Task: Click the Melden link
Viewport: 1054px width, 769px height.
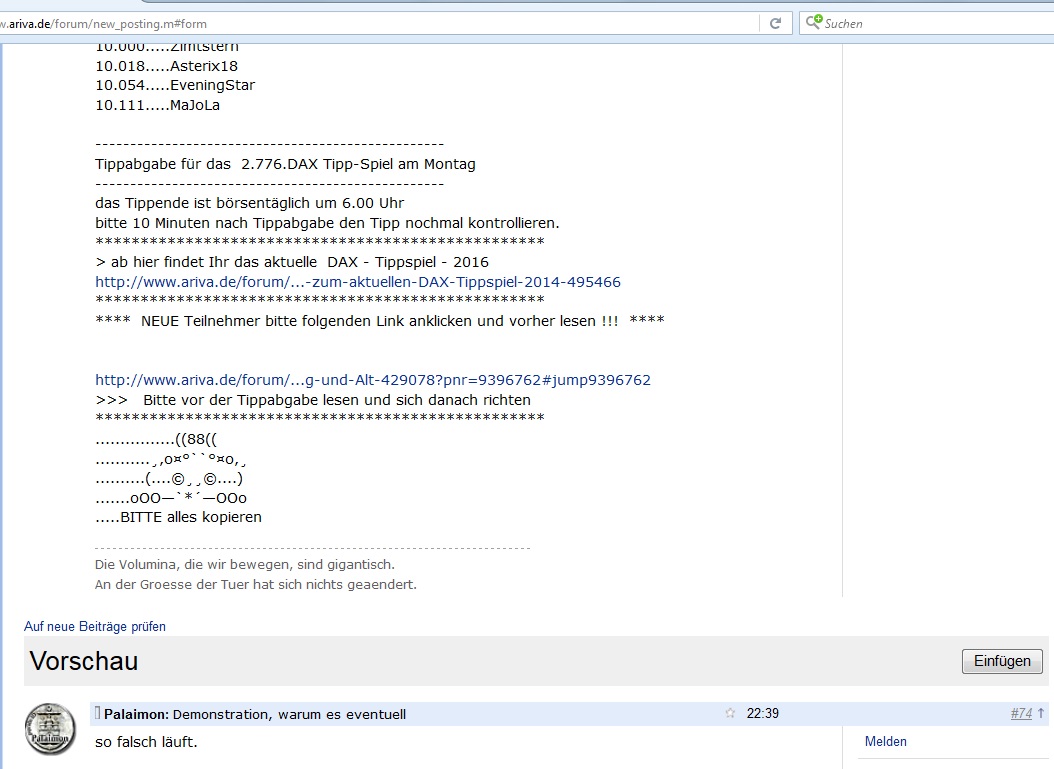Action: click(885, 741)
